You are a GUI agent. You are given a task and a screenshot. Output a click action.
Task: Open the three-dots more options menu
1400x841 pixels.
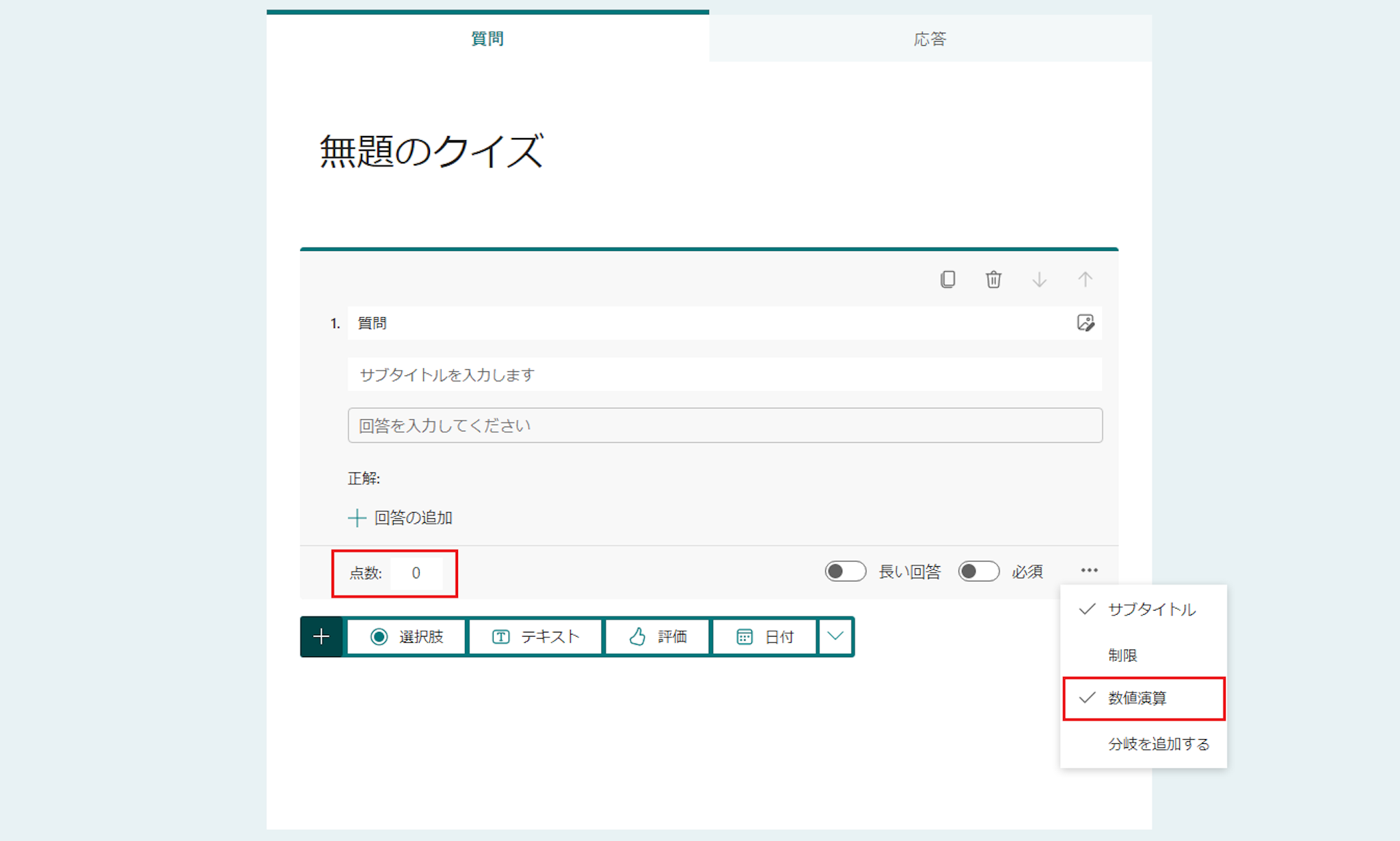click(1089, 570)
